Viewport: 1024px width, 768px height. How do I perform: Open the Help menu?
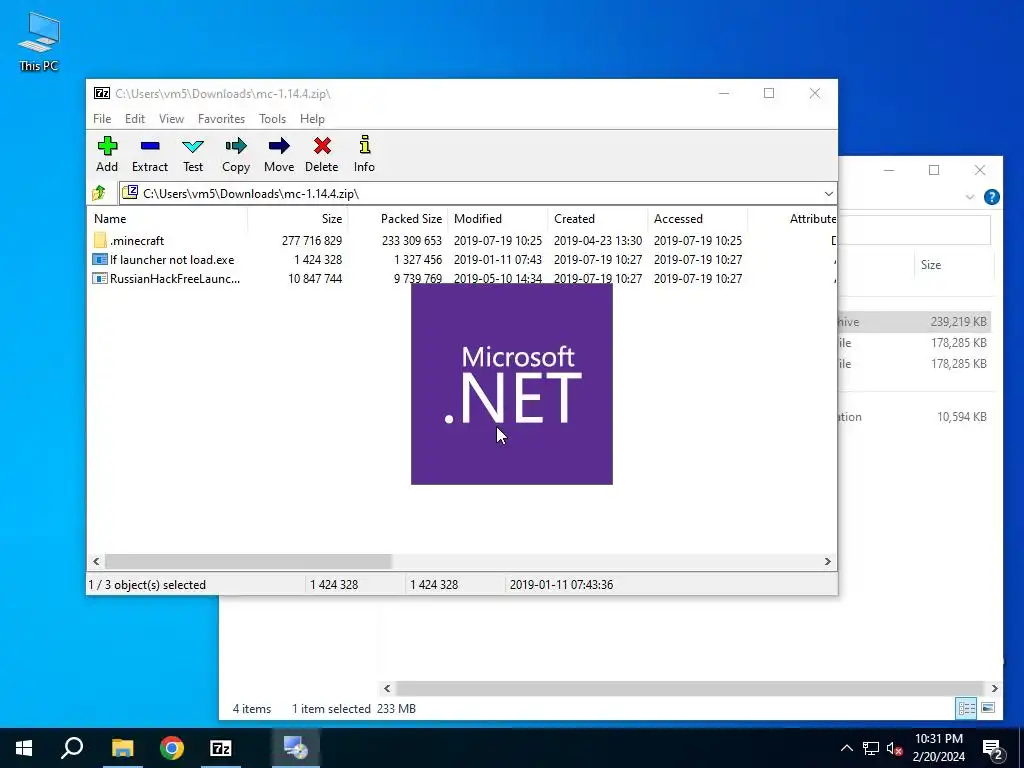tap(312, 119)
